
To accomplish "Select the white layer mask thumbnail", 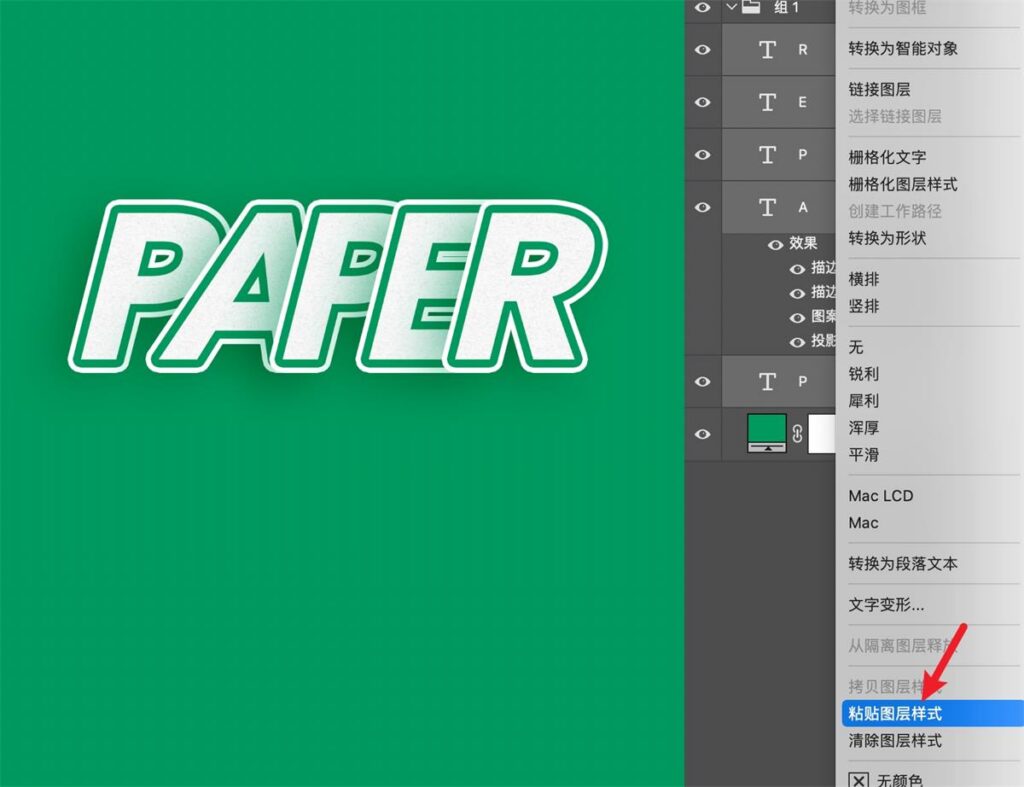I will click(822, 433).
